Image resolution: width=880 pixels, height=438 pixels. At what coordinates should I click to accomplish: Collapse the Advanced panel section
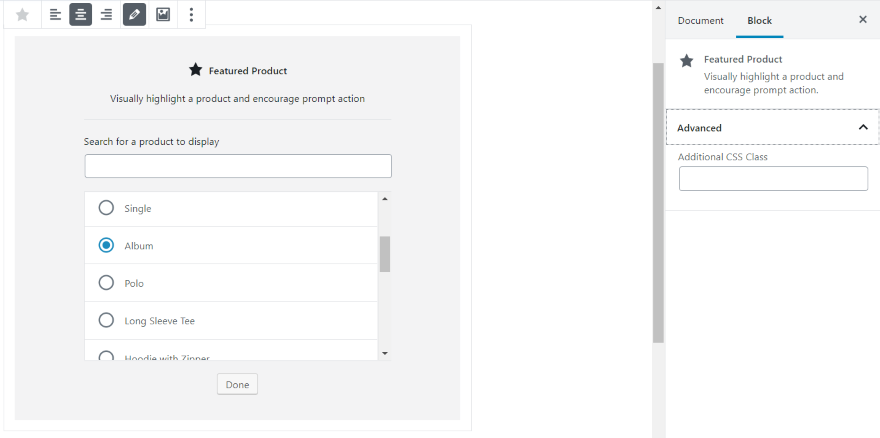pos(863,128)
